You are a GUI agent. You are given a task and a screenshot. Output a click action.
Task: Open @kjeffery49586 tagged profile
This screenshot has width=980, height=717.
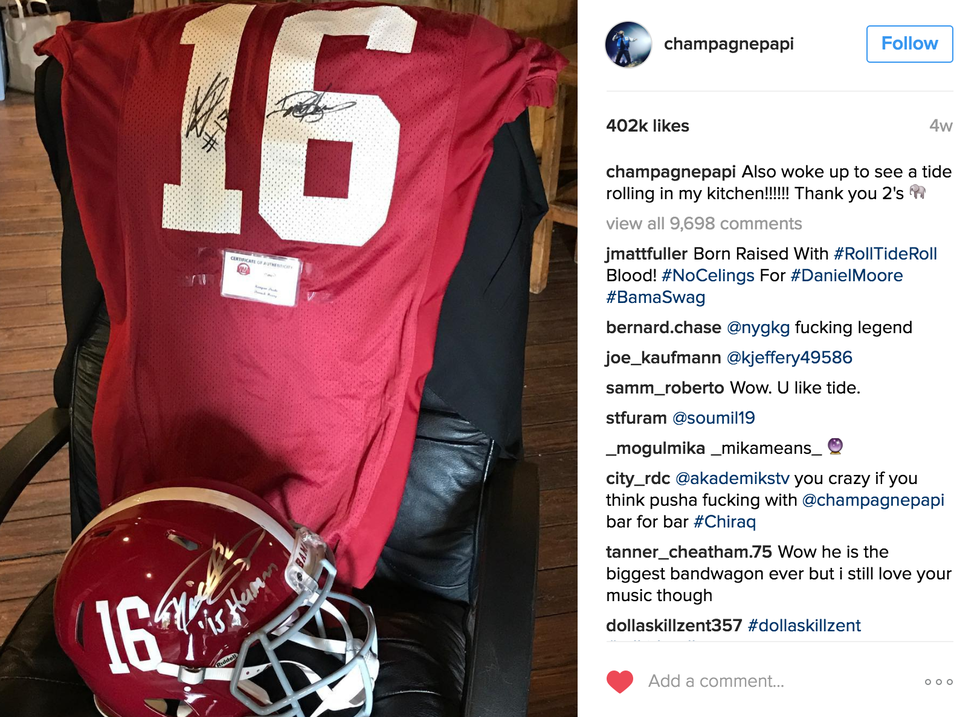pos(789,358)
